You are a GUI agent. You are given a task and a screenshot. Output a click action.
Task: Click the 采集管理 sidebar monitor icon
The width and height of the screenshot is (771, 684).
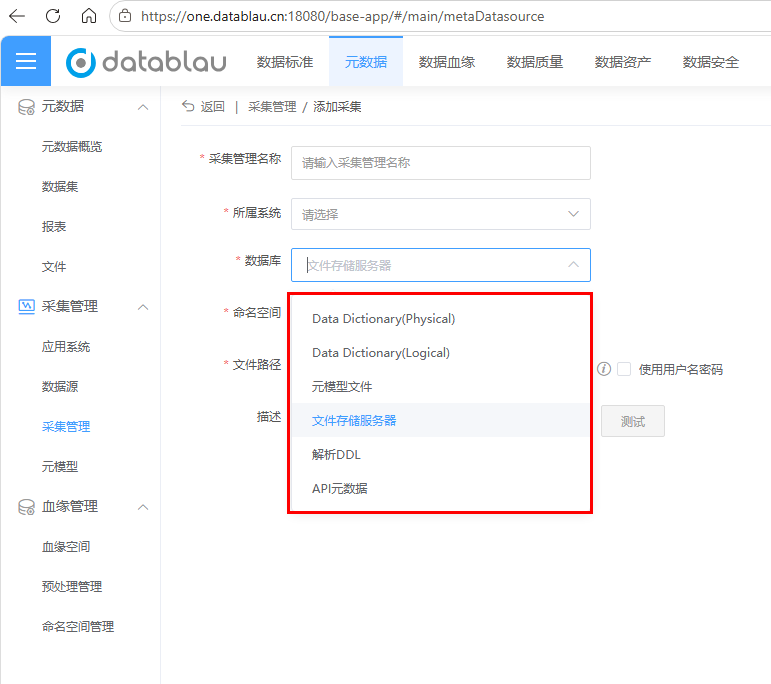[x=26, y=306]
